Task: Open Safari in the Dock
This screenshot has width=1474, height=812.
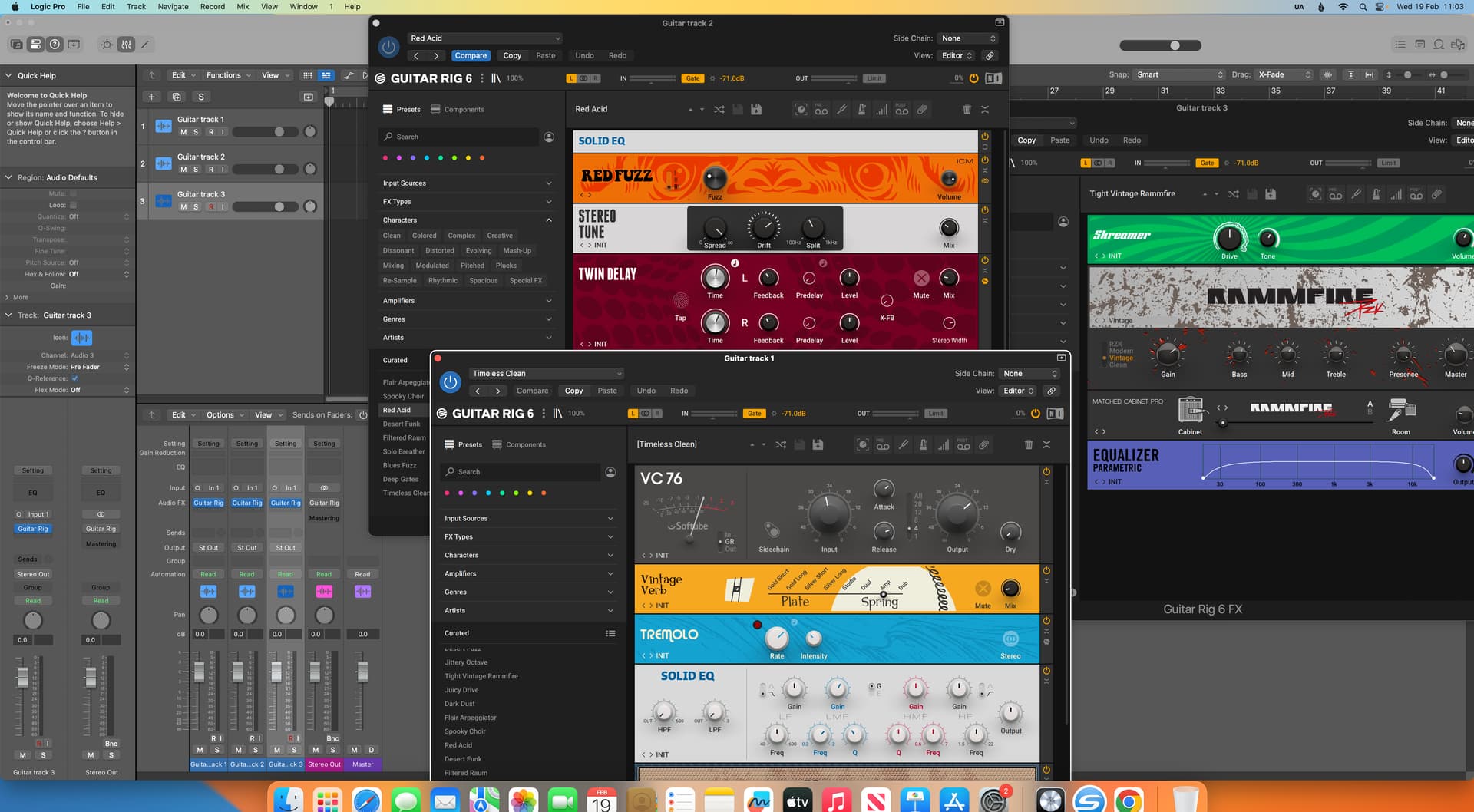Action: click(x=367, y=801)
